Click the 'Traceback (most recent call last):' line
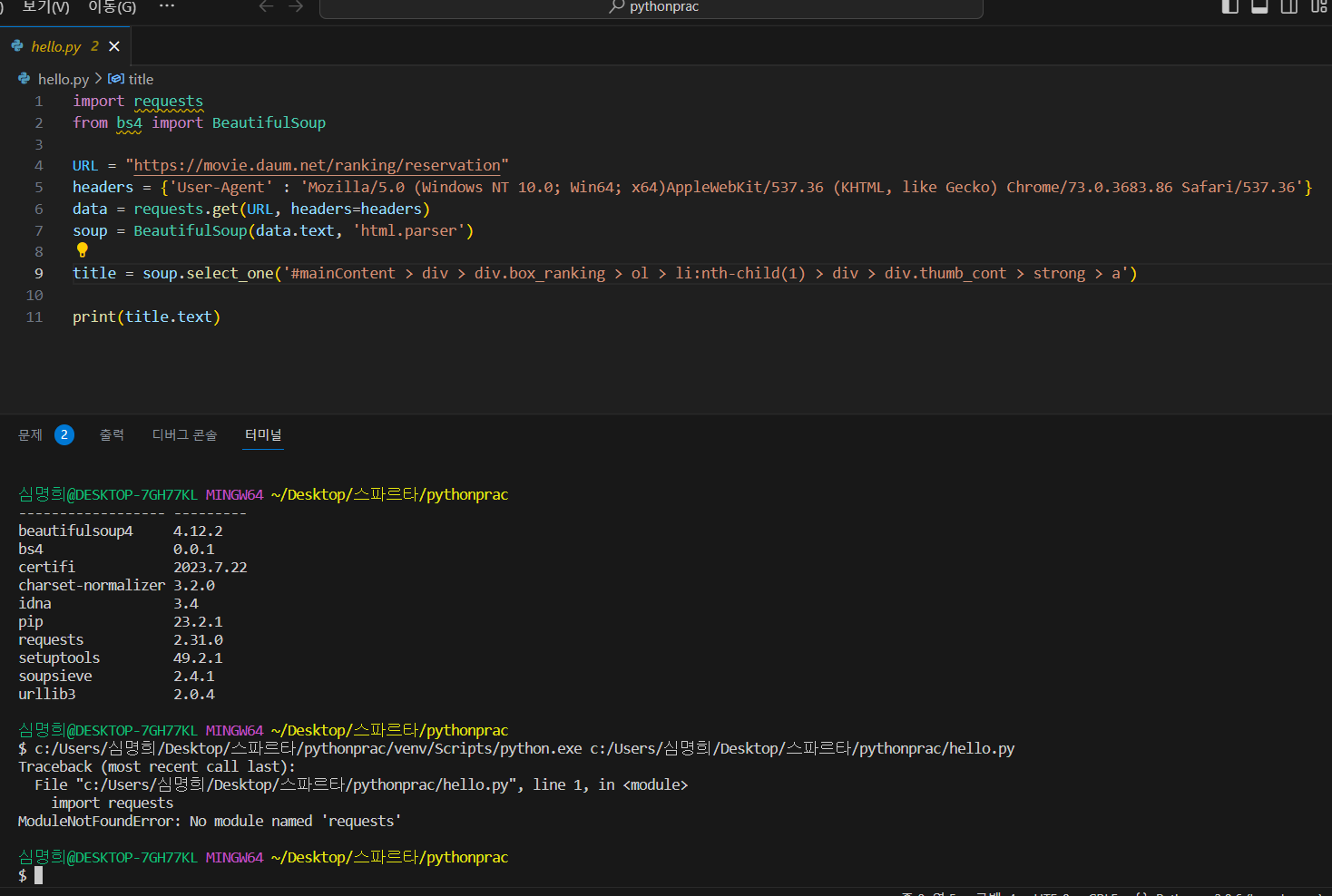 pos(157,767)
